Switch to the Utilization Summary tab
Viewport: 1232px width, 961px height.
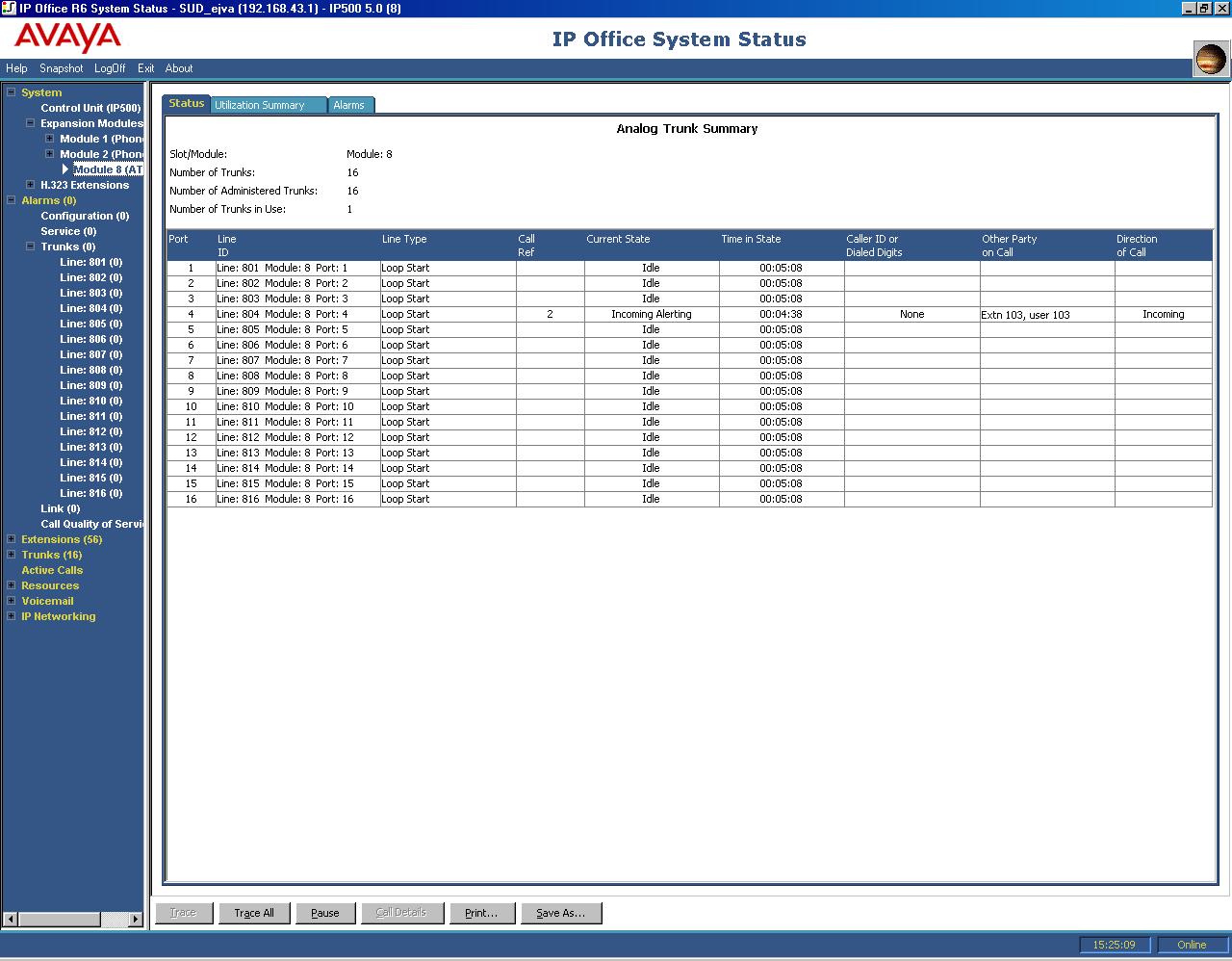269,105
